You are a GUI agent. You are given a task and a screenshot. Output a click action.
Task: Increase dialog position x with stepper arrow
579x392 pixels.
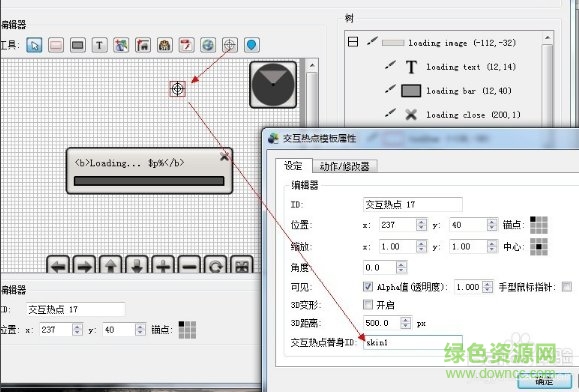point(421,221)
